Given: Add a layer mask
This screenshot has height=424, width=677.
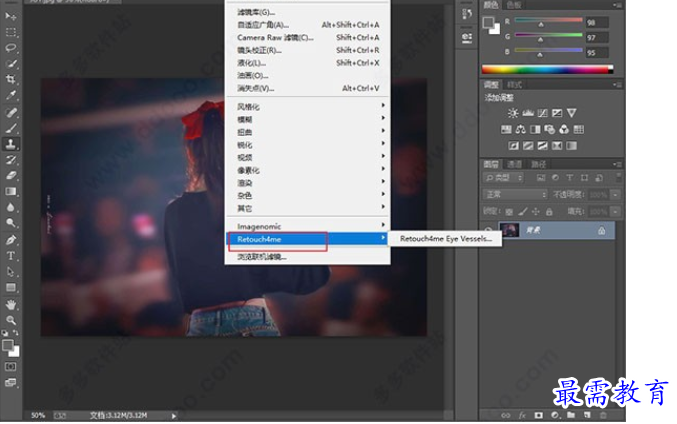Looking at the screenshot, I should click(x=538, y=415).
